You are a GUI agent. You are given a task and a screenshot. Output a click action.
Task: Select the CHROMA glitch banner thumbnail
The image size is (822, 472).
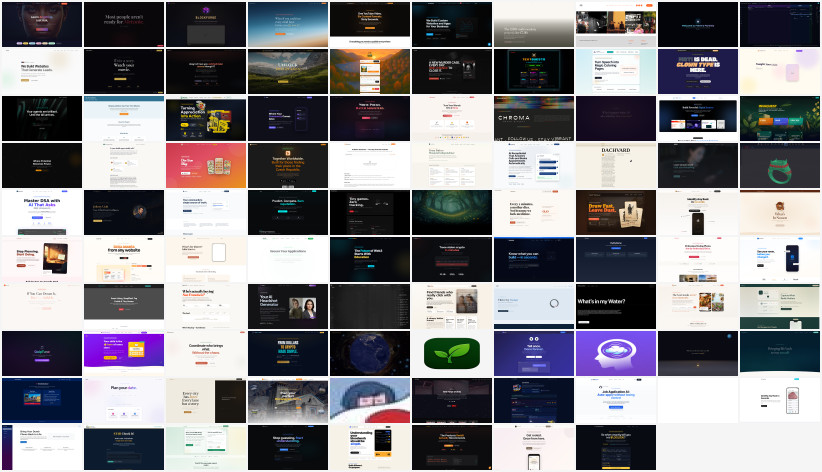click(534, 119)
